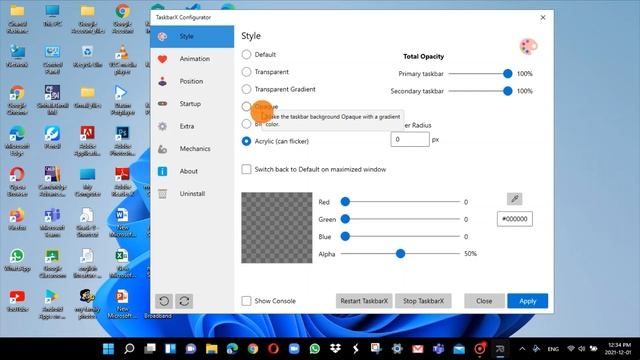Expand the hidden tray icons chevron
Viewport: 640px width, 360px height.
click(x=522, y=349)
